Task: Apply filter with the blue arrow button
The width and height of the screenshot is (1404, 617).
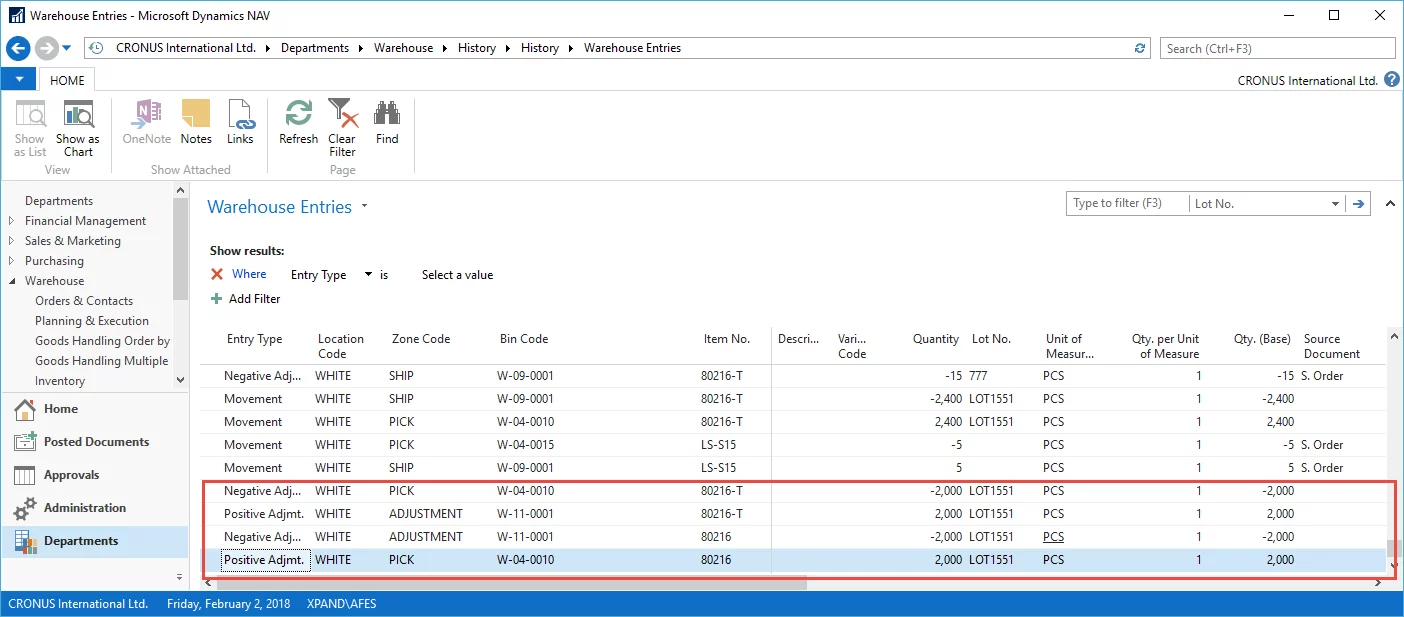Action: [x=1358, y=204]
